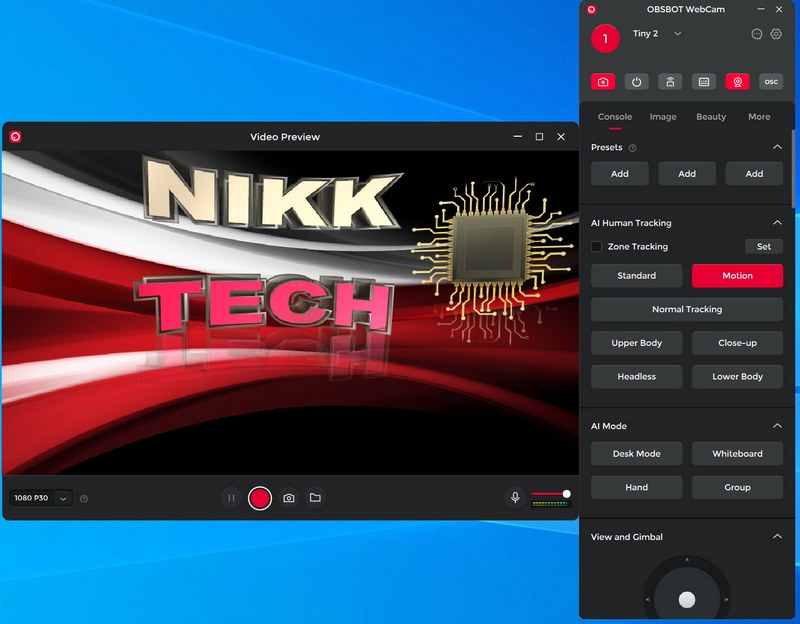Click the keyboard hotkey icon button
The width and height of the screenshot is (800, 624).
(704, 82)
